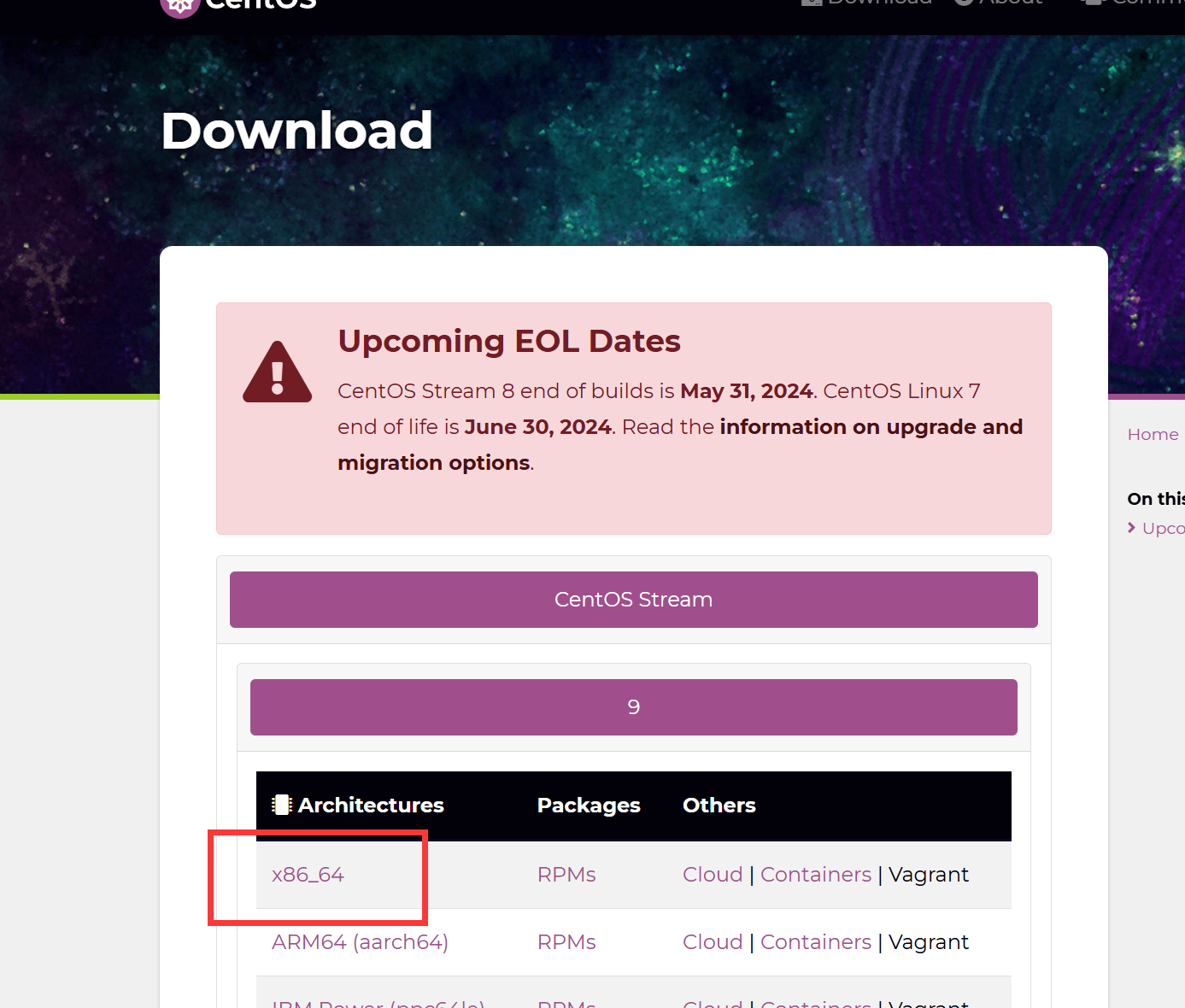Click the Download page title
This screenshot has width=1185, height=1008.
tap(296, 131)
